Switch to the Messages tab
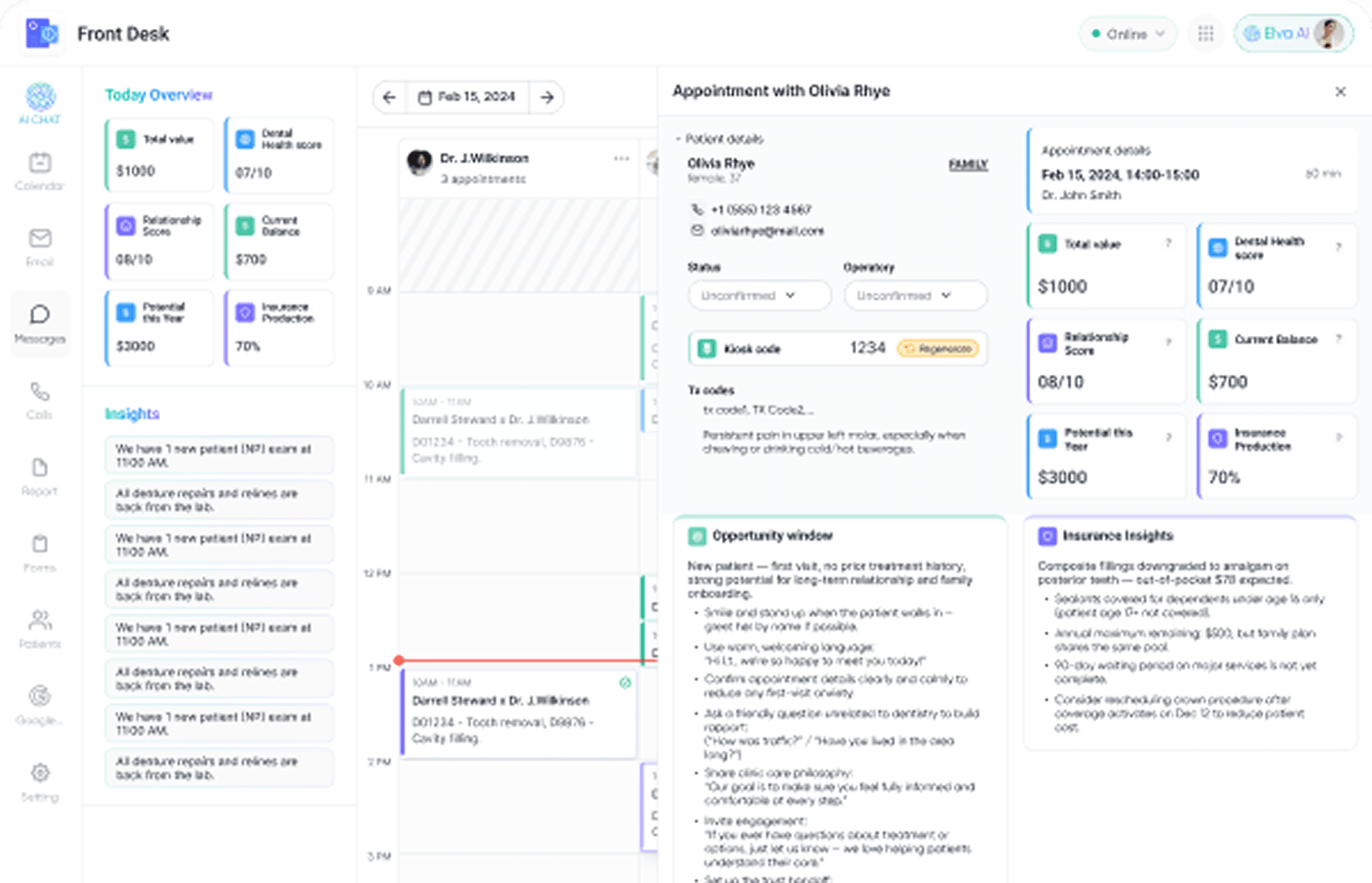This screenshot has height=883, width=1372. pos(40,324)
